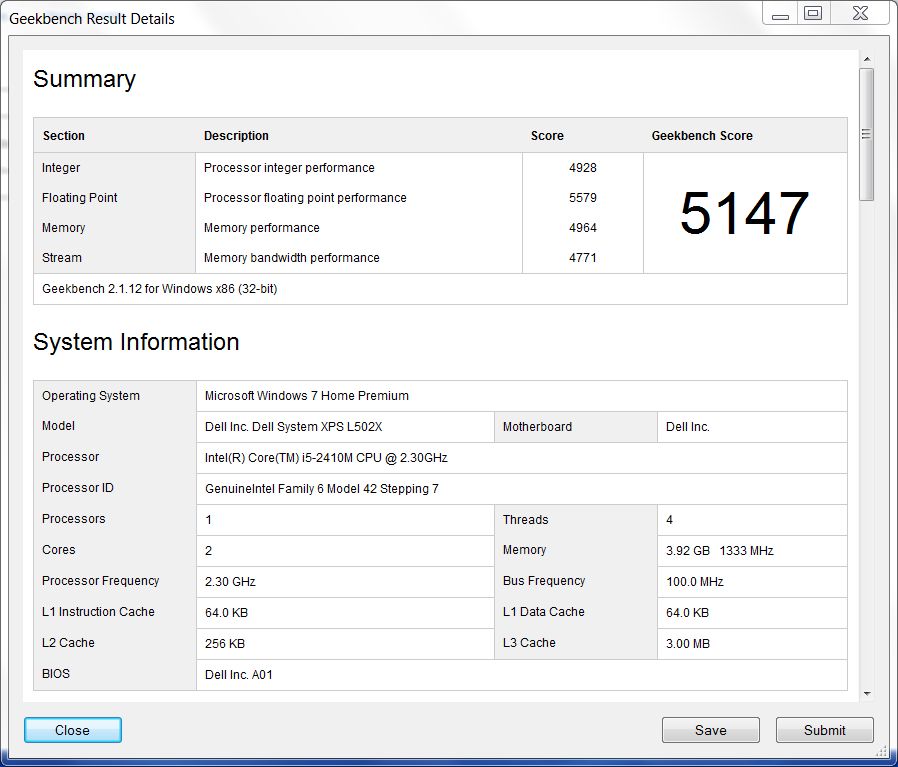The image size is (898, 767).
Task: Click the '100.0 MHz' bus frequency value
Action: [x=695, y=581]
